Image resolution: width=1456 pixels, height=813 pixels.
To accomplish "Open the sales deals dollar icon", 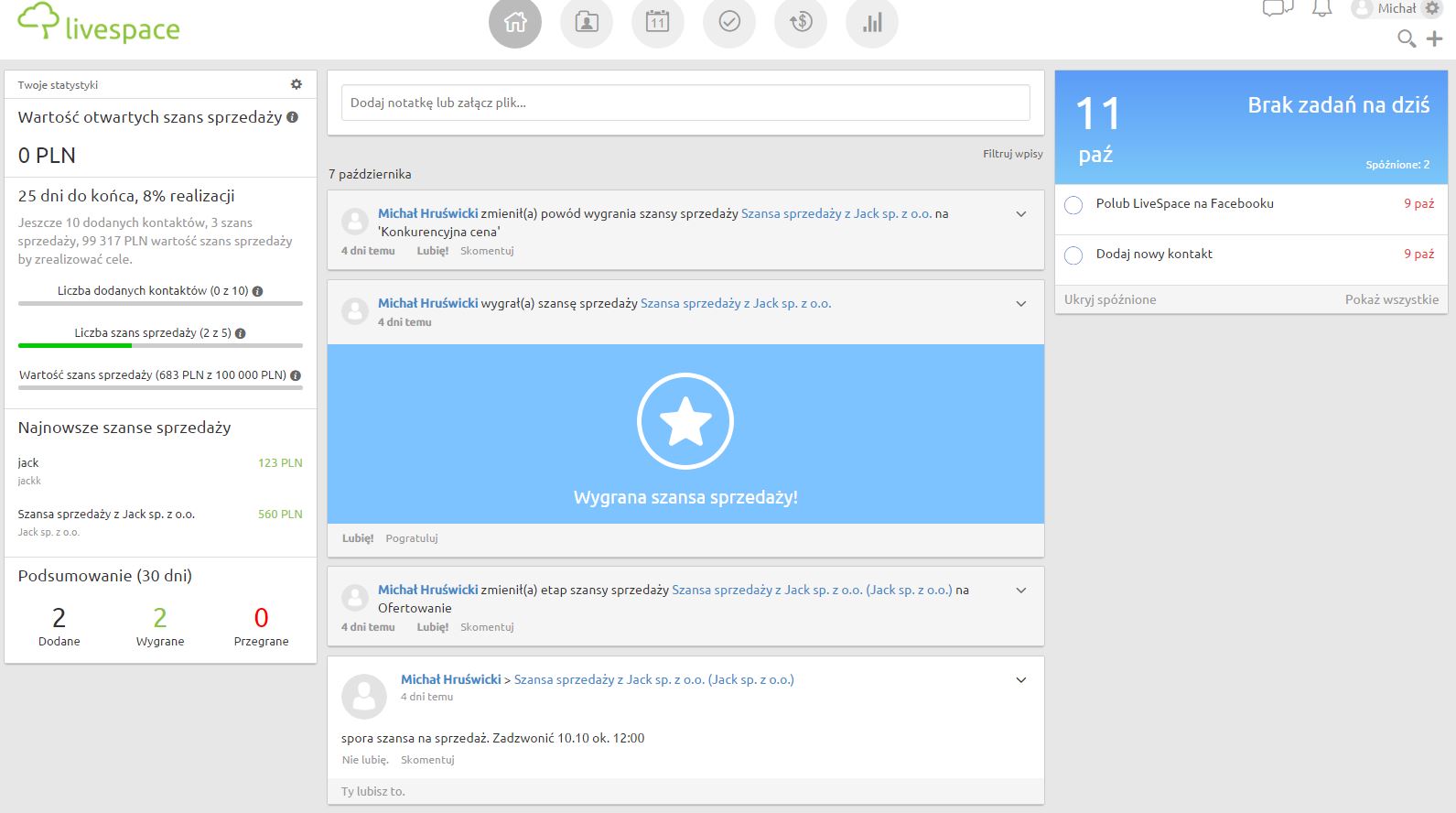I will pos(801,22).
